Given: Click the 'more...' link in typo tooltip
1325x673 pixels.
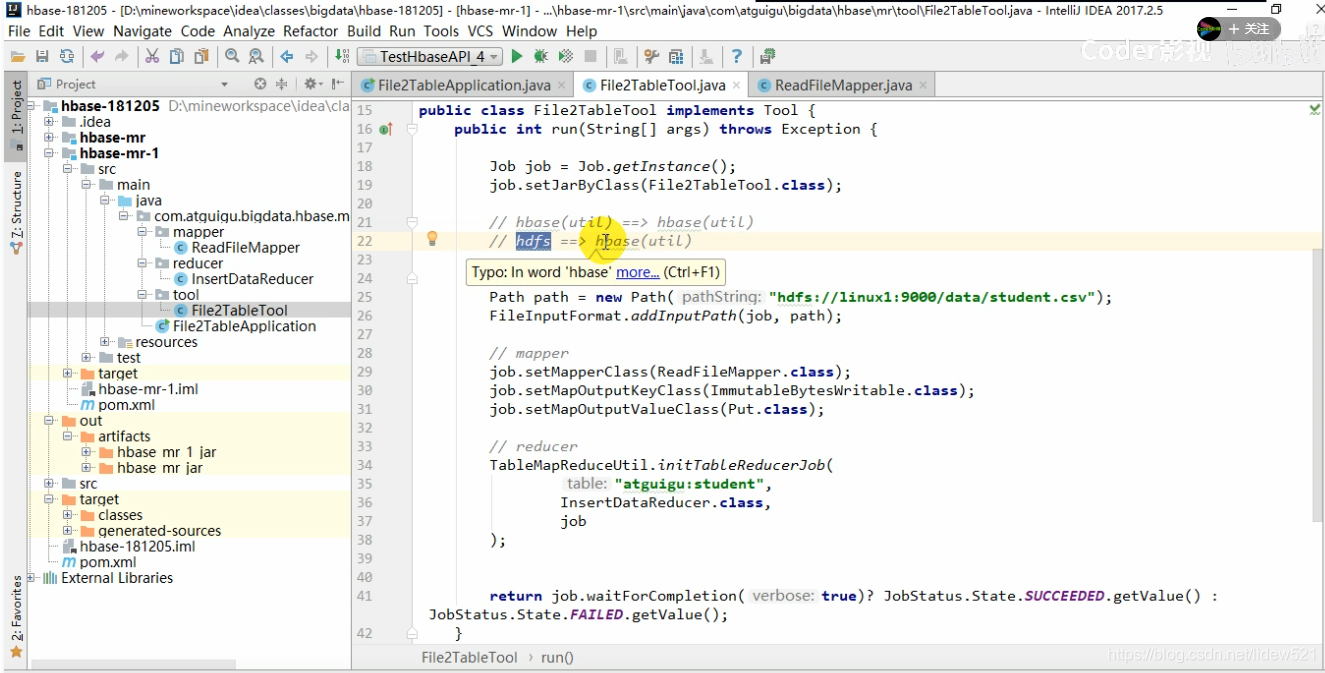Looking at the screenshot, I should pos(637,272).
